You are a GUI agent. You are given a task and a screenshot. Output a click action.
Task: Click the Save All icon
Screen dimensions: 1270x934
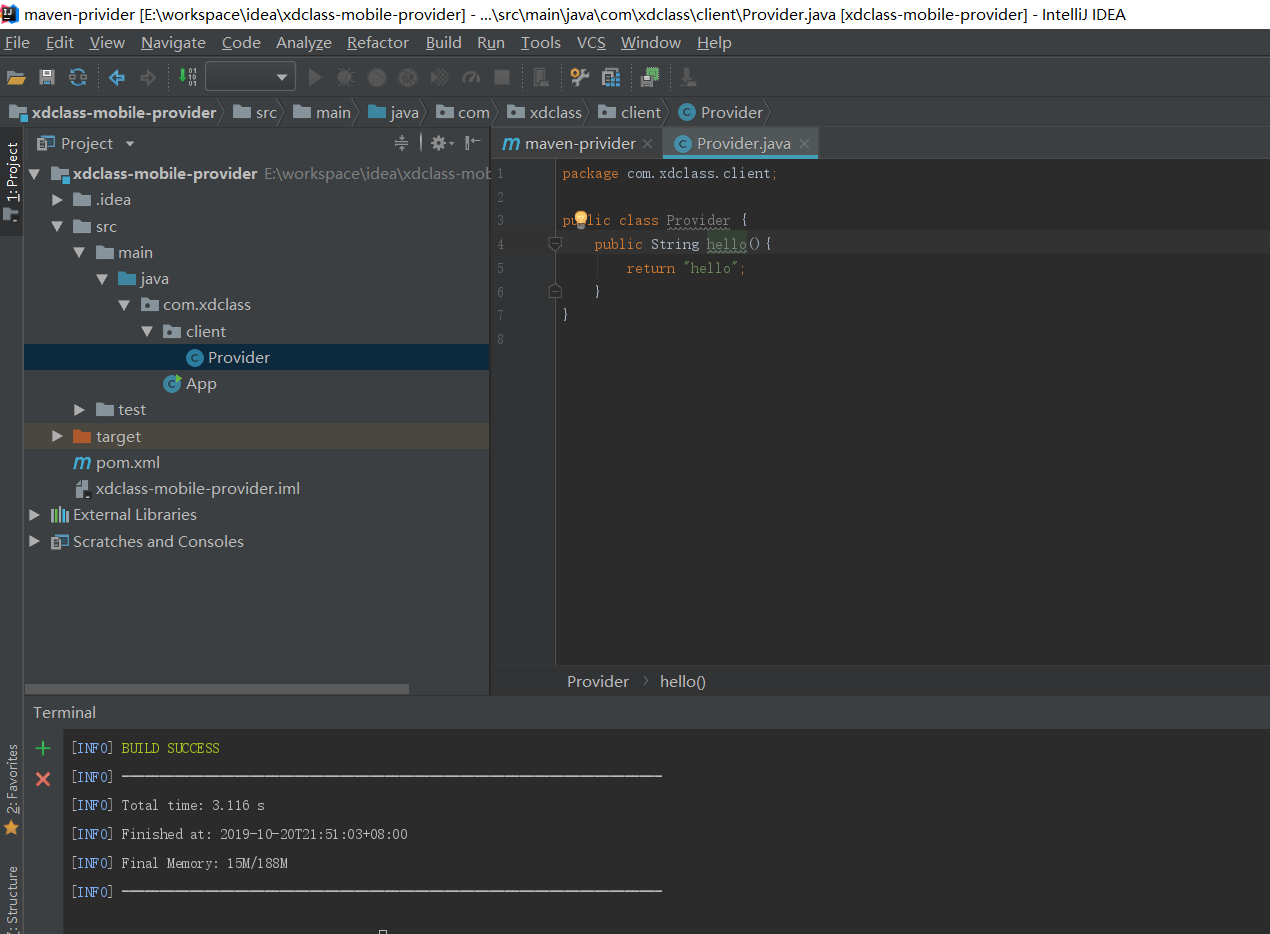[x=47, y=77]
